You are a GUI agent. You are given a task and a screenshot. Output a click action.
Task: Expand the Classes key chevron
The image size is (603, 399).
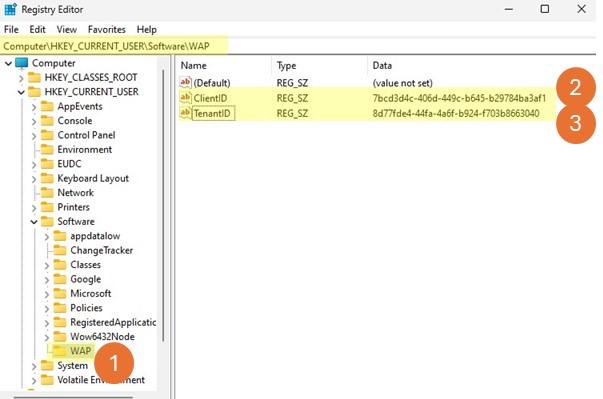47,265
